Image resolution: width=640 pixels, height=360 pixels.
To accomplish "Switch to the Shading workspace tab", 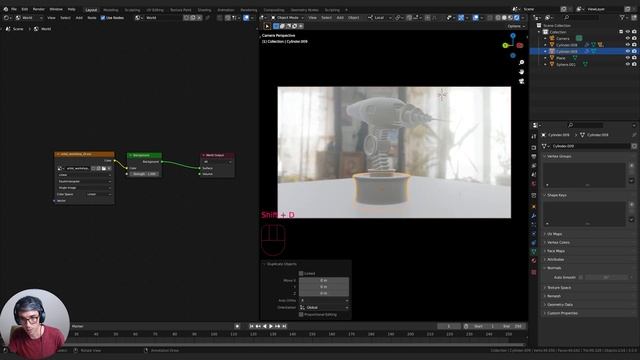I will pos(204,10).
